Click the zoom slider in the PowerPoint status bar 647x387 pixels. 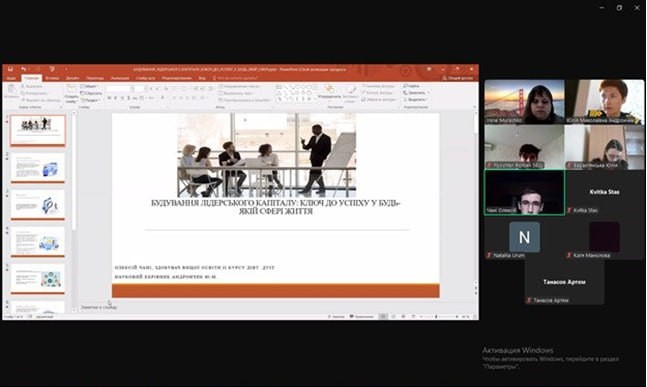439,316
